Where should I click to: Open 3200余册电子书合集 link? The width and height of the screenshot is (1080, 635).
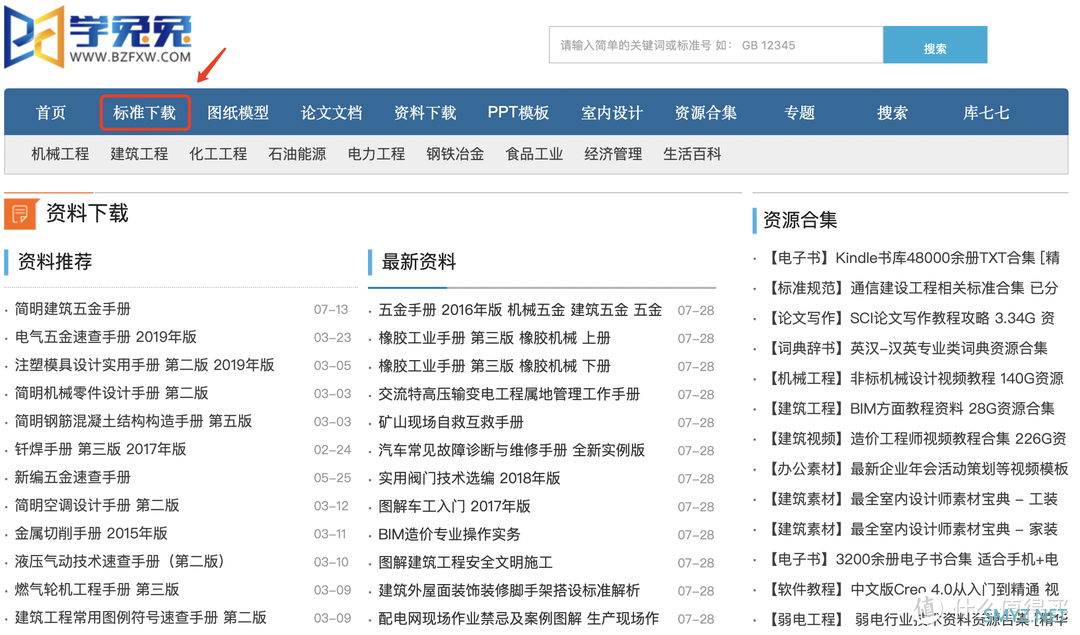click(913, 559)
